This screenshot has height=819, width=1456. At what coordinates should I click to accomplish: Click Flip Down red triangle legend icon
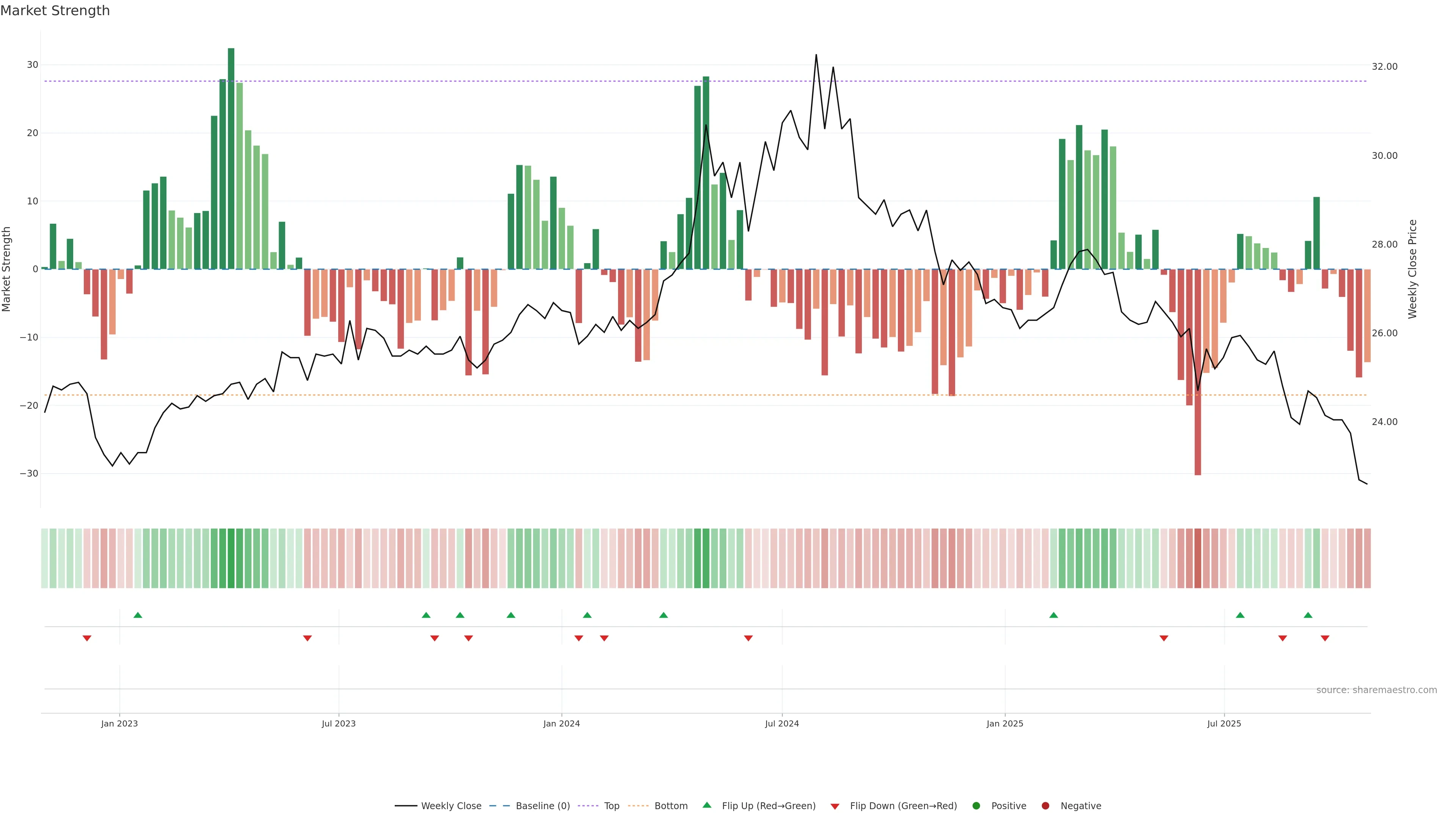coord(835,806)
